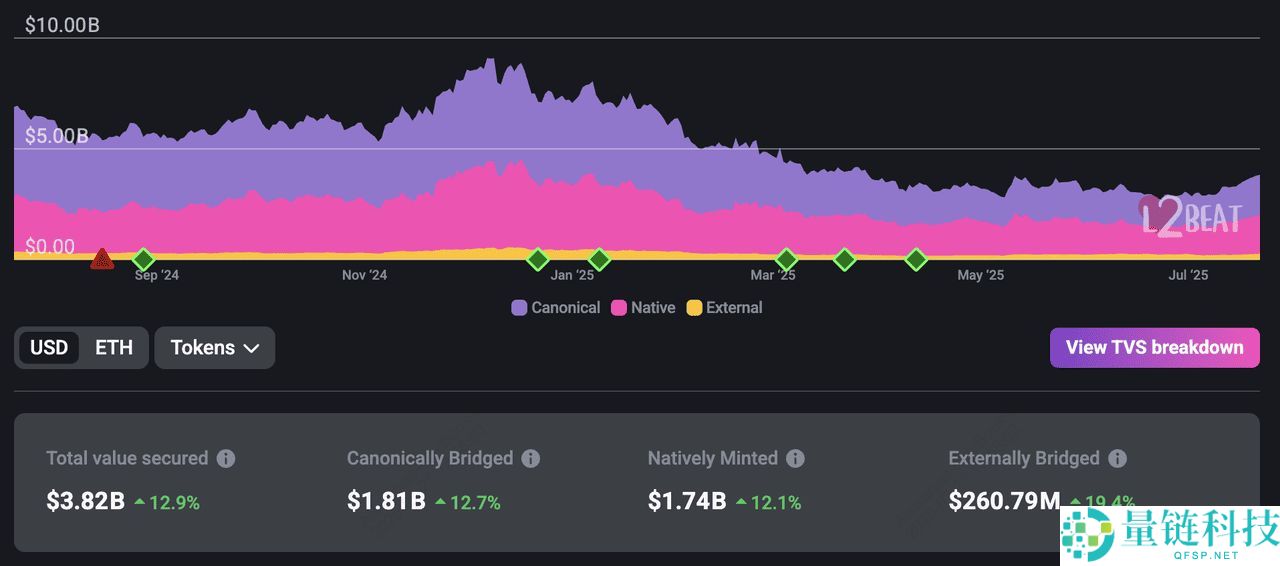Image resolution: width=1280 pixels, height=566 pixels.
Task: Toggle the Native legend label
Action: pyautogui.click(x=652, y=308)
